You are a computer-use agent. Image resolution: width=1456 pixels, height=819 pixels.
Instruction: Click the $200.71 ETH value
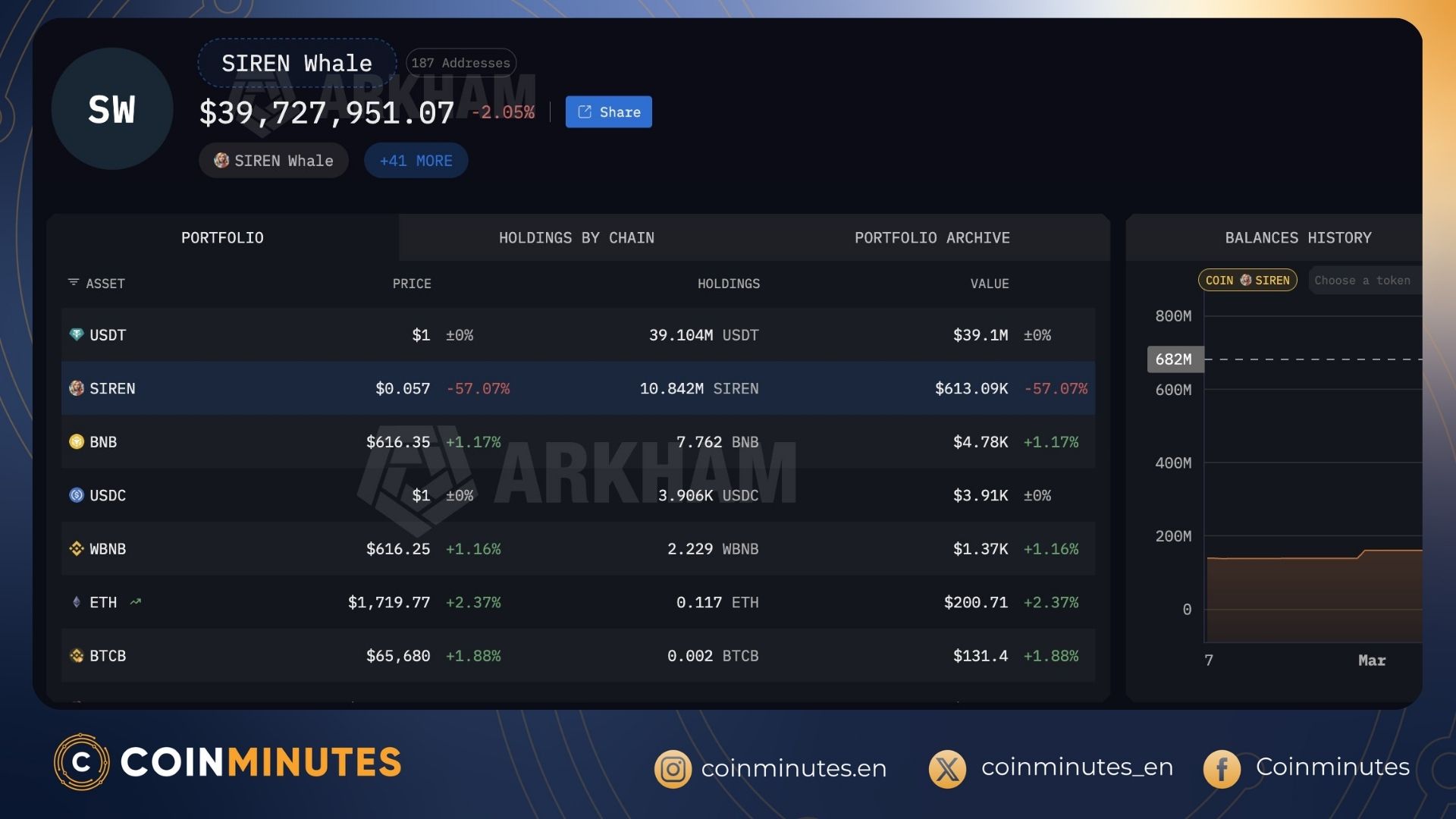(x=976, y=602)
